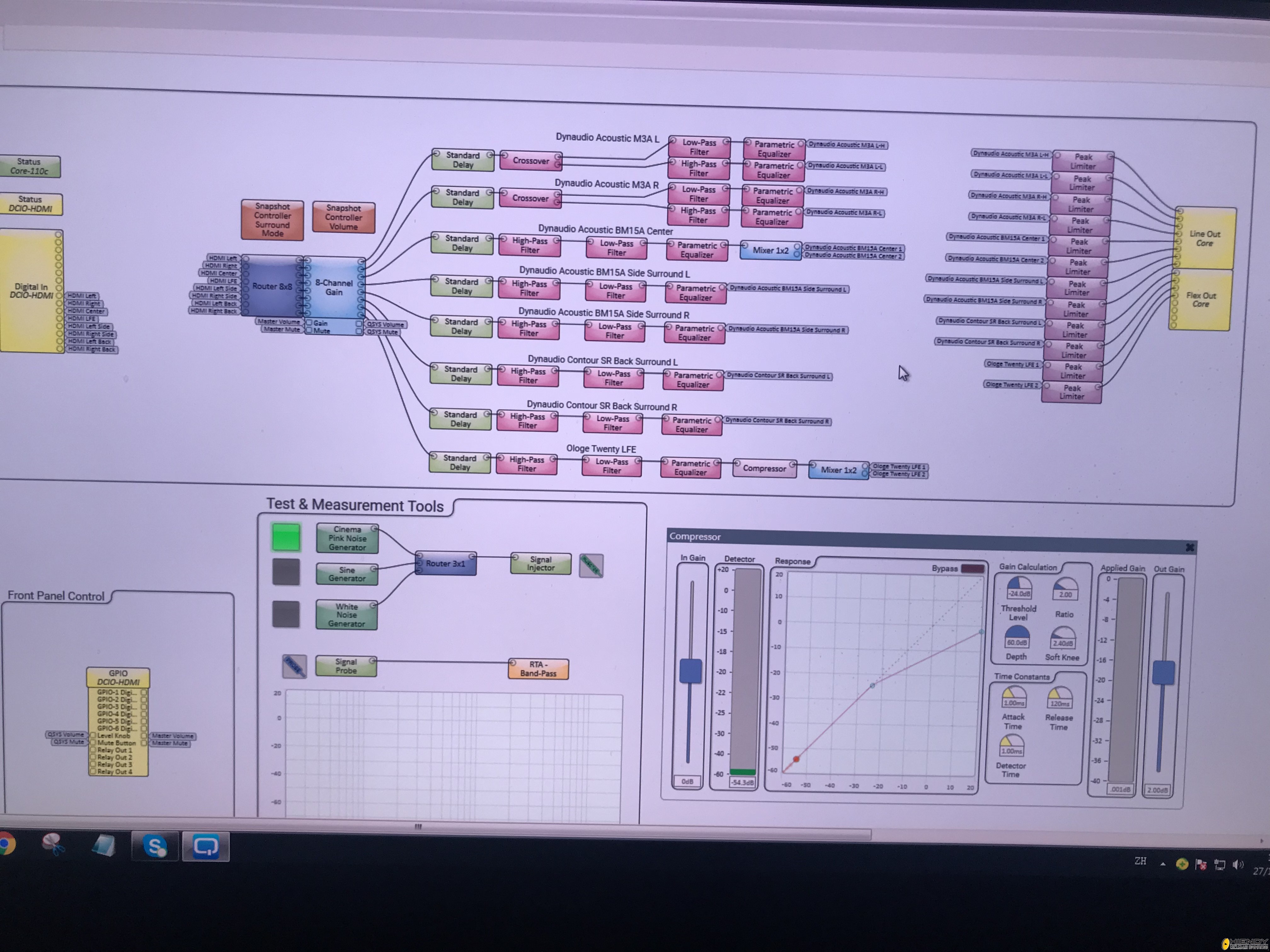Screen dimensions: 1270x952
Task: Select the Crossover block for M3A L
Action: pos(530,161)
